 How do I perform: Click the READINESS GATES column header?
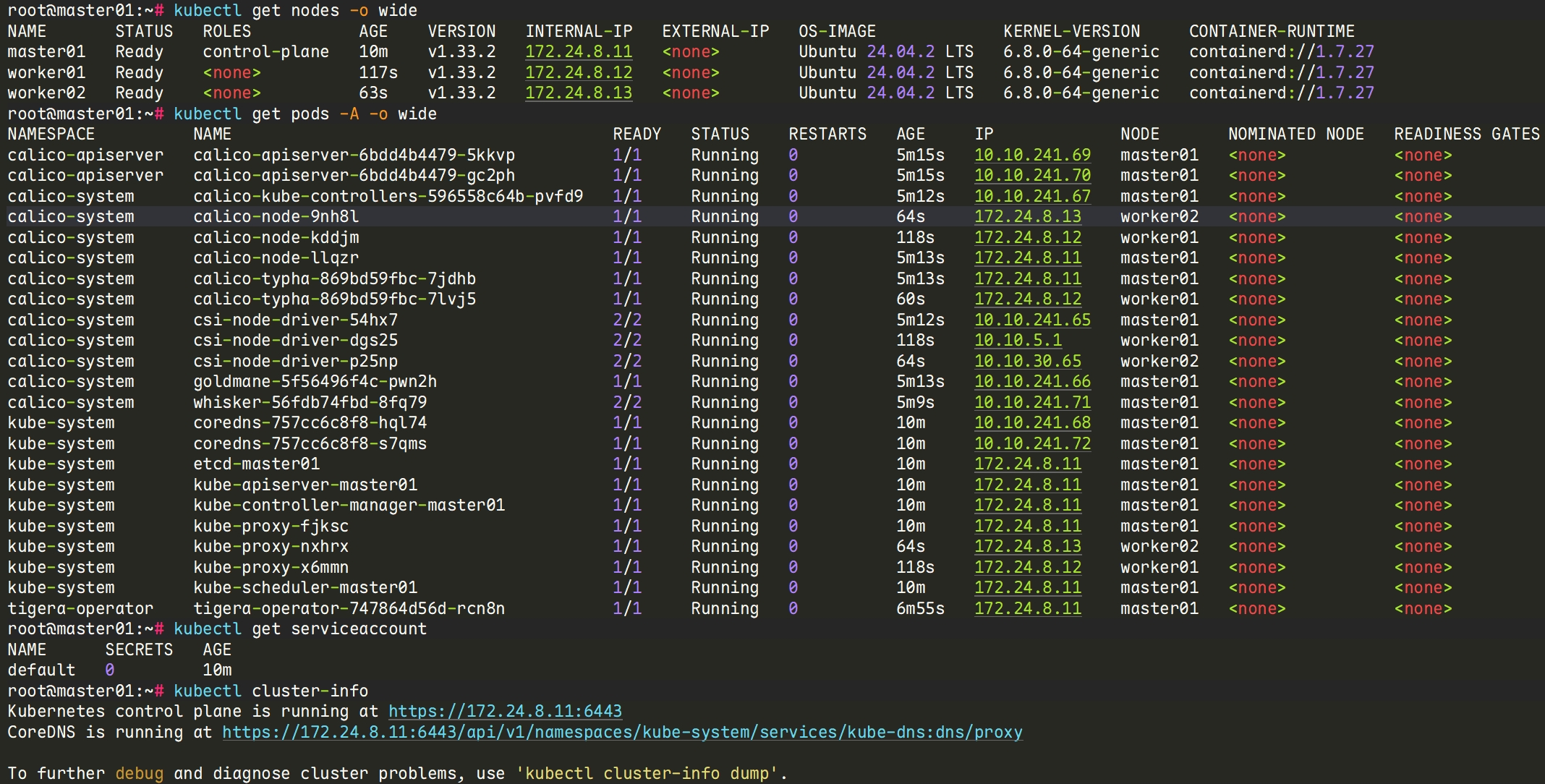pos(1466,134)
